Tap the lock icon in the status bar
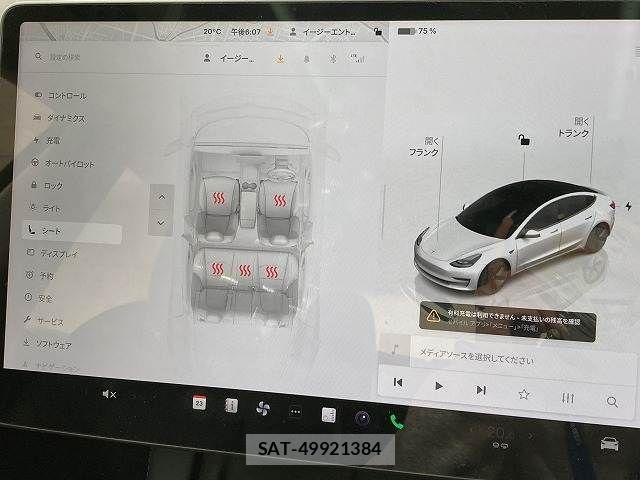640x480 pixels. point(378,31)
